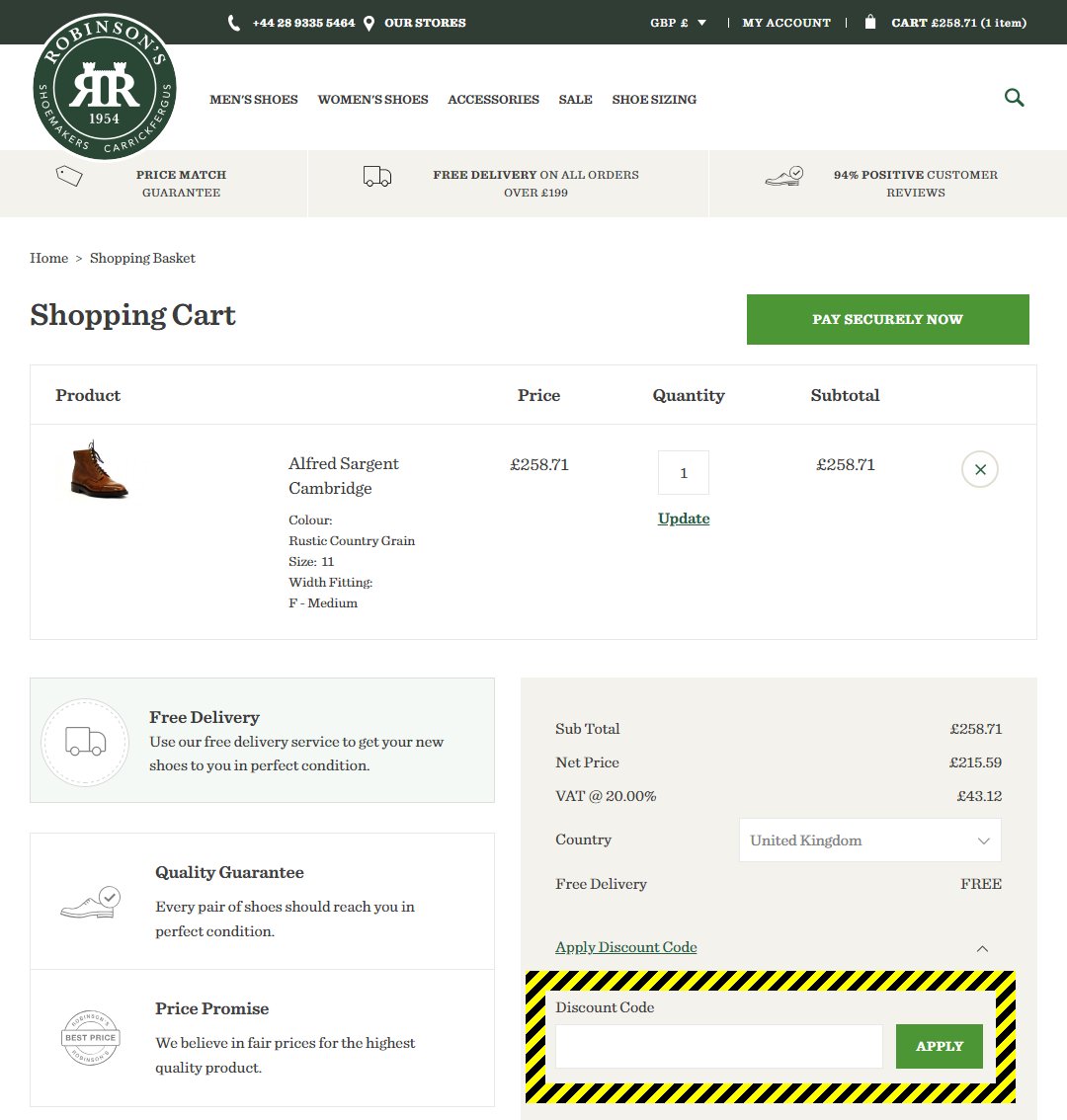Viewport: 1067px width, 1120px height.
Task: Open search with the magnifier icon
Action: click(x=1014, y=97)
